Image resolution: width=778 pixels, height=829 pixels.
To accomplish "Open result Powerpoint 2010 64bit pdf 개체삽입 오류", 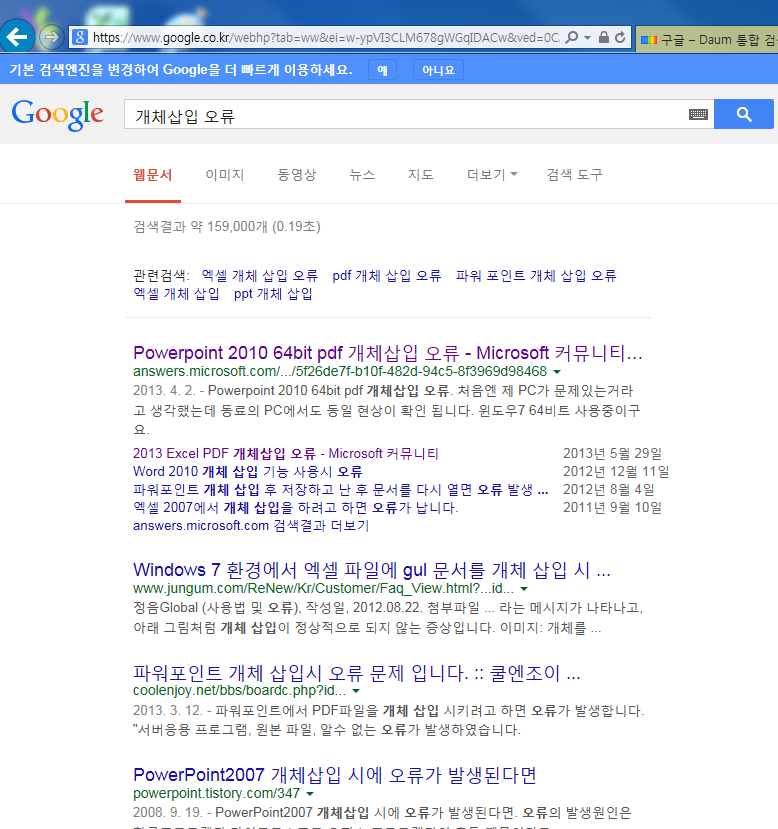I will point(388,353).
